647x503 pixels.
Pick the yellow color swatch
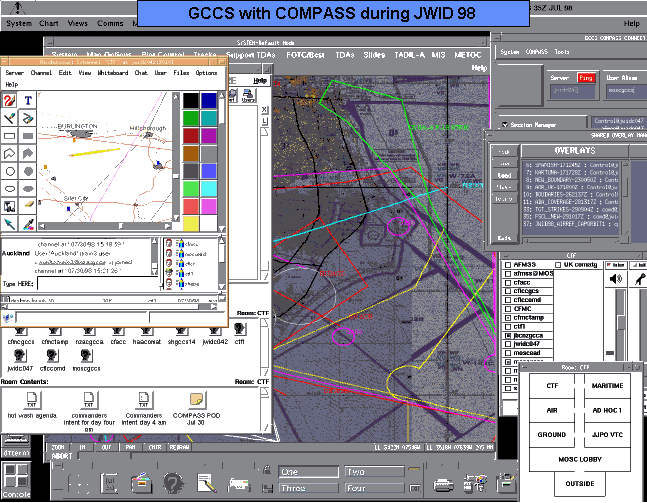coord(191,223)
